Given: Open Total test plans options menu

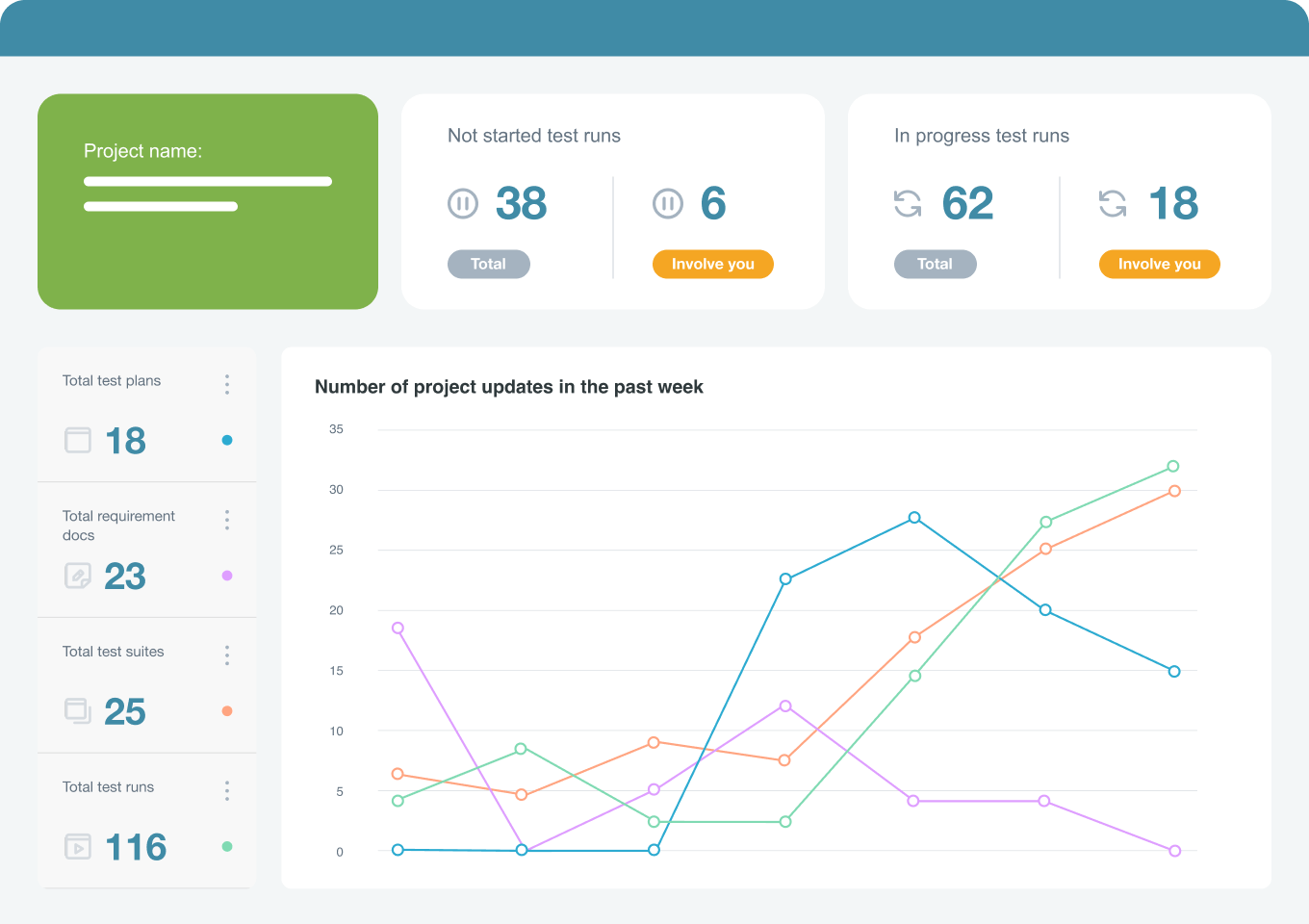Looking at the screenshot, I should point(227,384).
